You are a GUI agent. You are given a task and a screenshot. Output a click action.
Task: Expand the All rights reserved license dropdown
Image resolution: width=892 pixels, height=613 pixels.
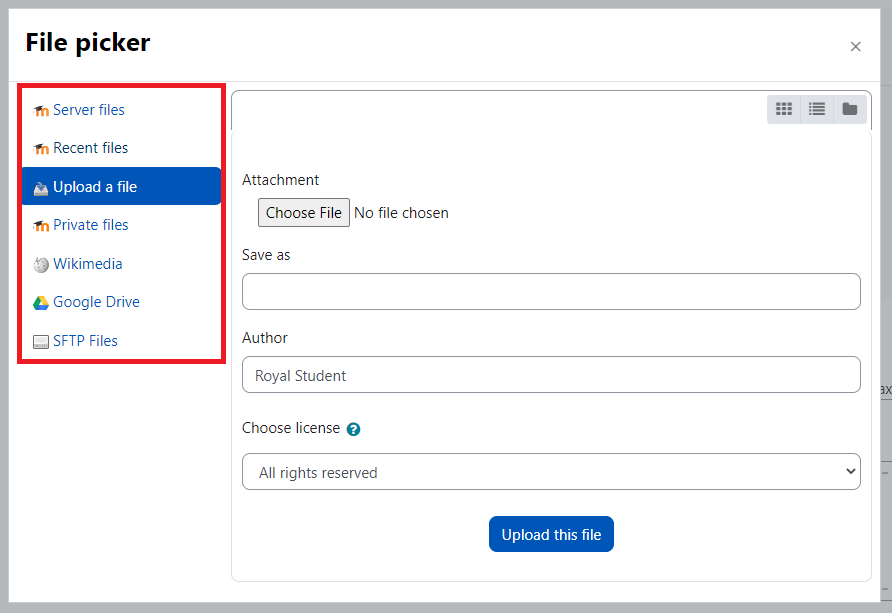pos(551,471)
